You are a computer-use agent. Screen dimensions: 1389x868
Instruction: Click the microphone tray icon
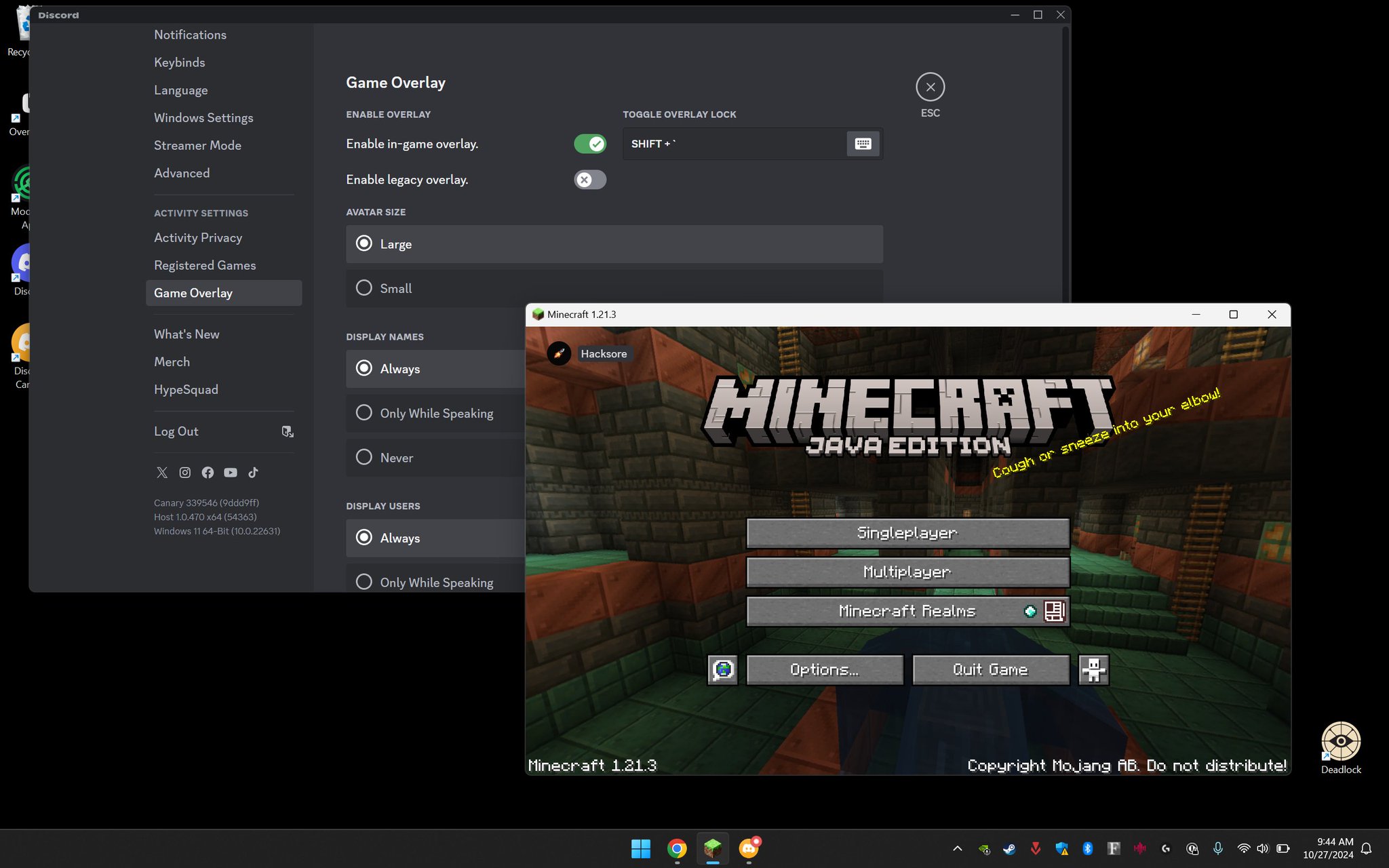point(1218,848)
